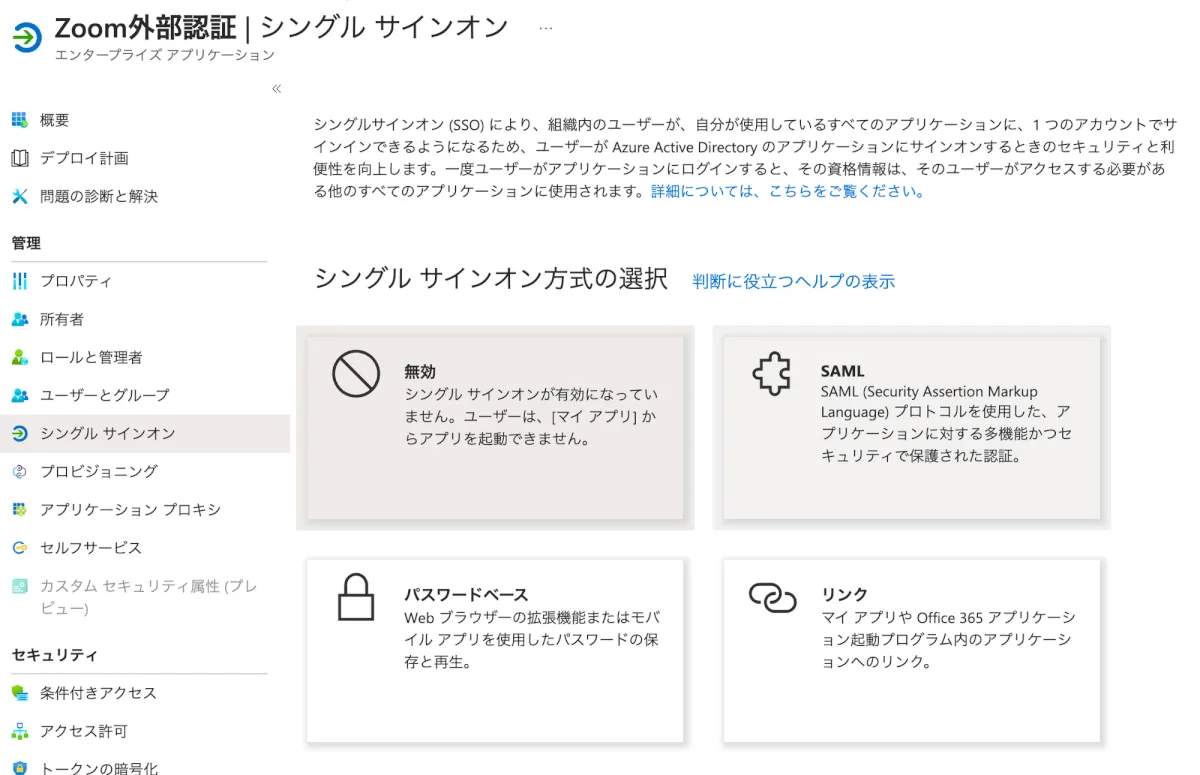Click the アプリケーション プロキシ icon

[x=19, y=509]
